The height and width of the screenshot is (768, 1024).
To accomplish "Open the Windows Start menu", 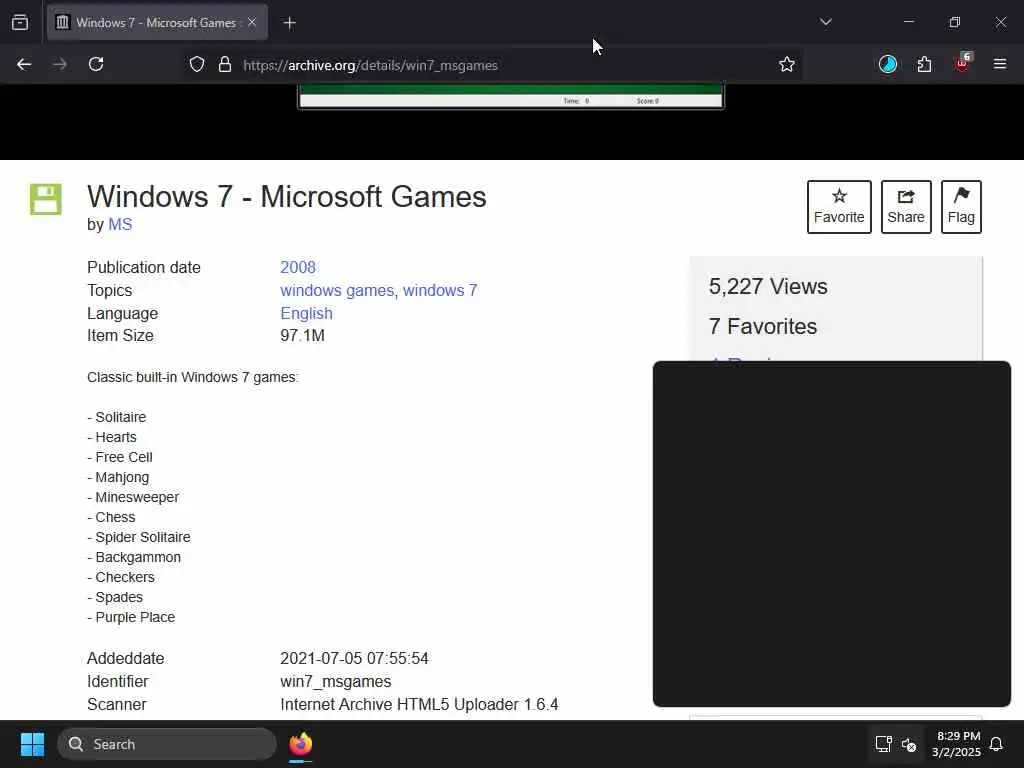I will click(32, 744).
